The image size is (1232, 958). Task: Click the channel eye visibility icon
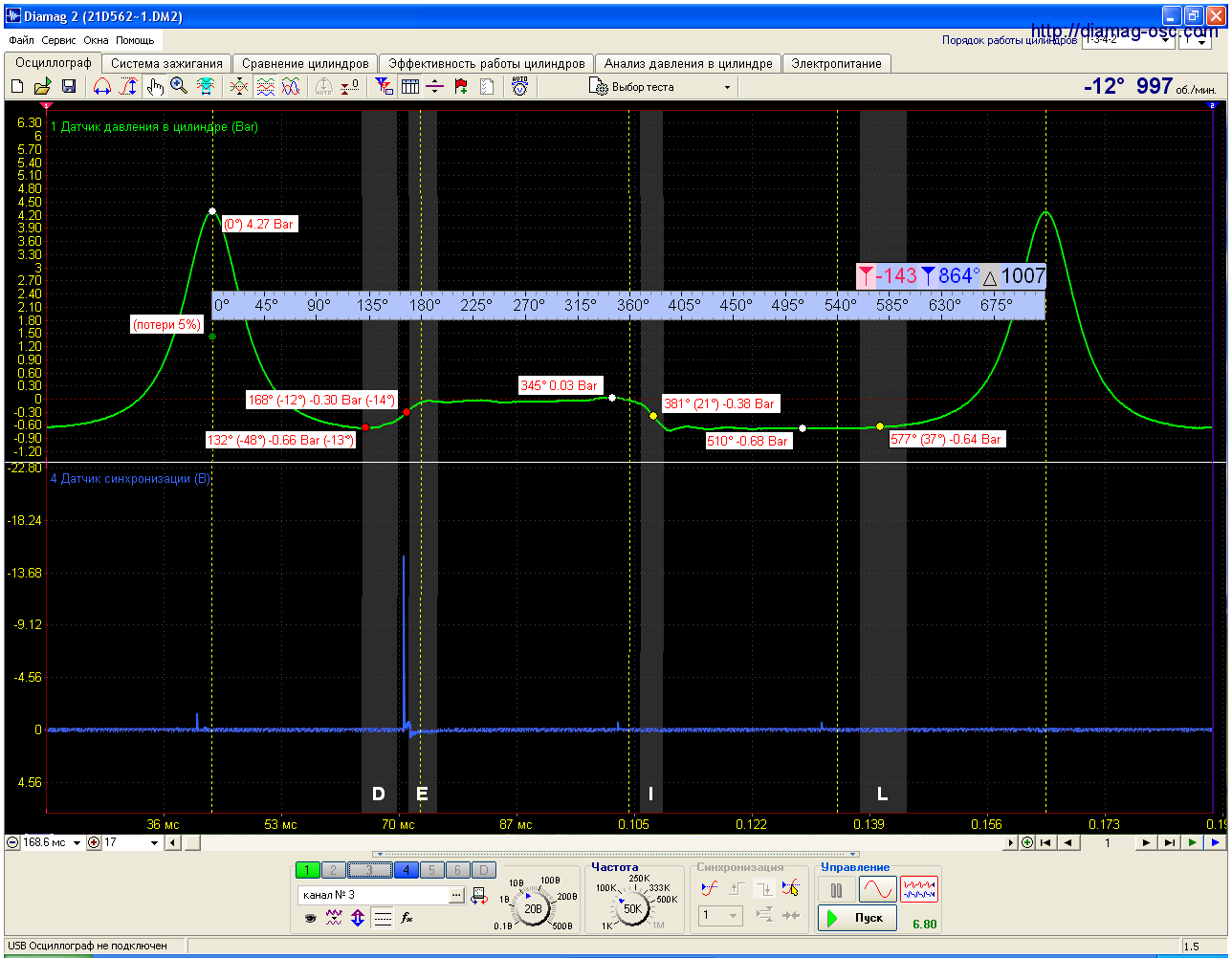[x=310, y=918]
